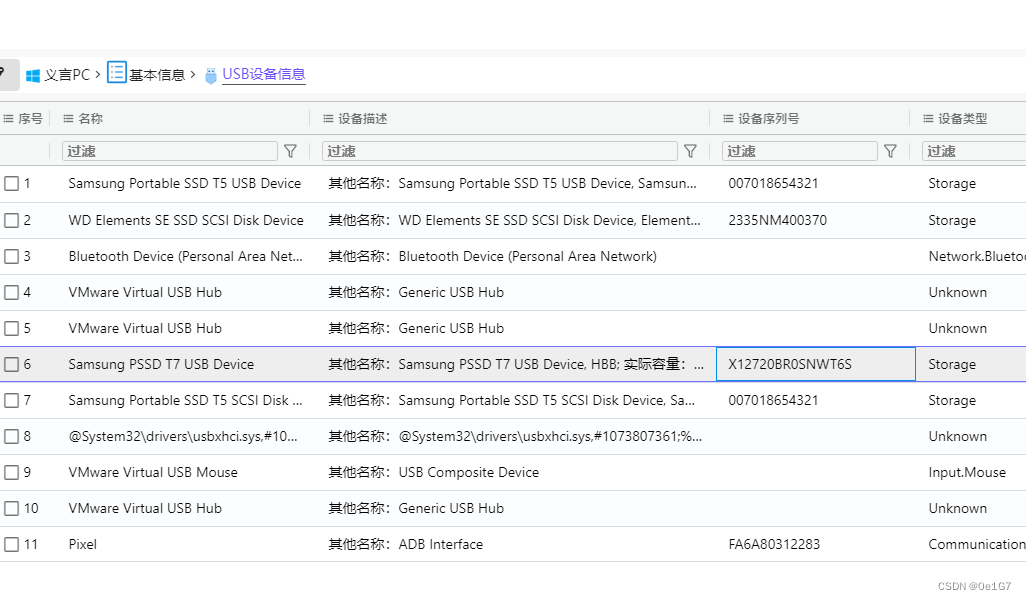
Task: Open the 设备序列号 column filter funnel icon
Action: [x=890, y=151]
